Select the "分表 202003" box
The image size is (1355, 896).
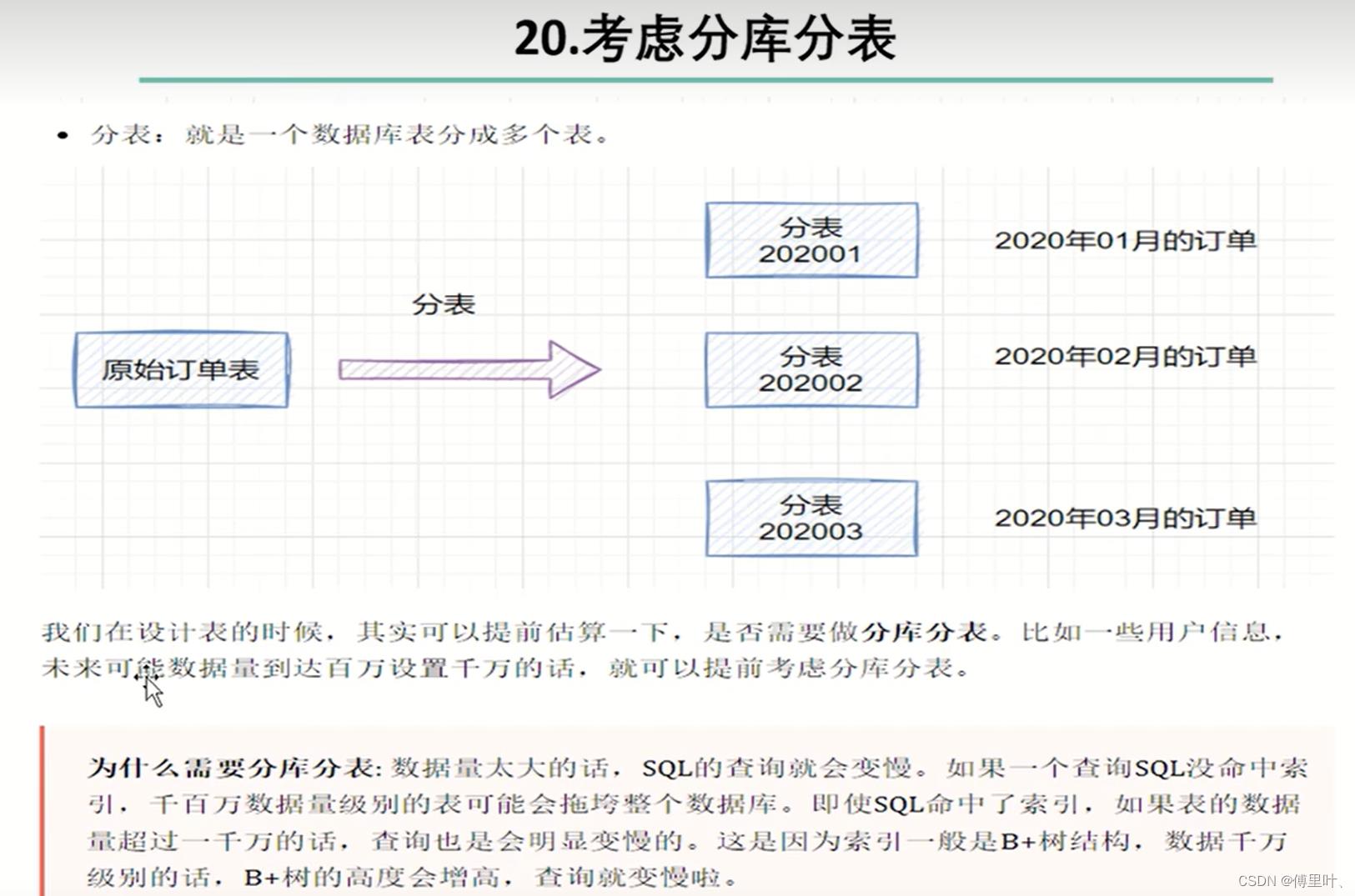tap(811, 518)
